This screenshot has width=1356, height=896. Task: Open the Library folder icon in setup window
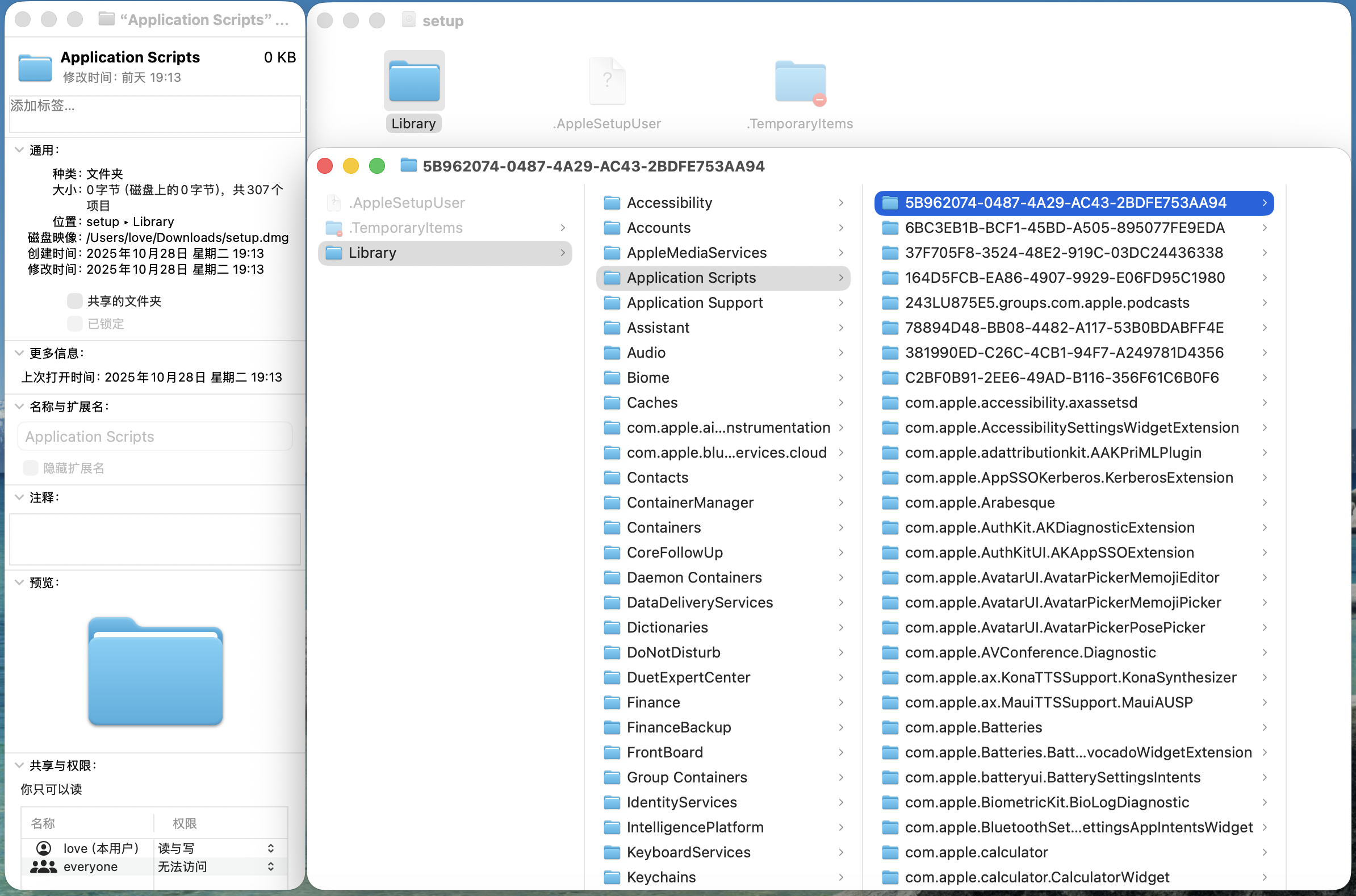coord(414,81)
